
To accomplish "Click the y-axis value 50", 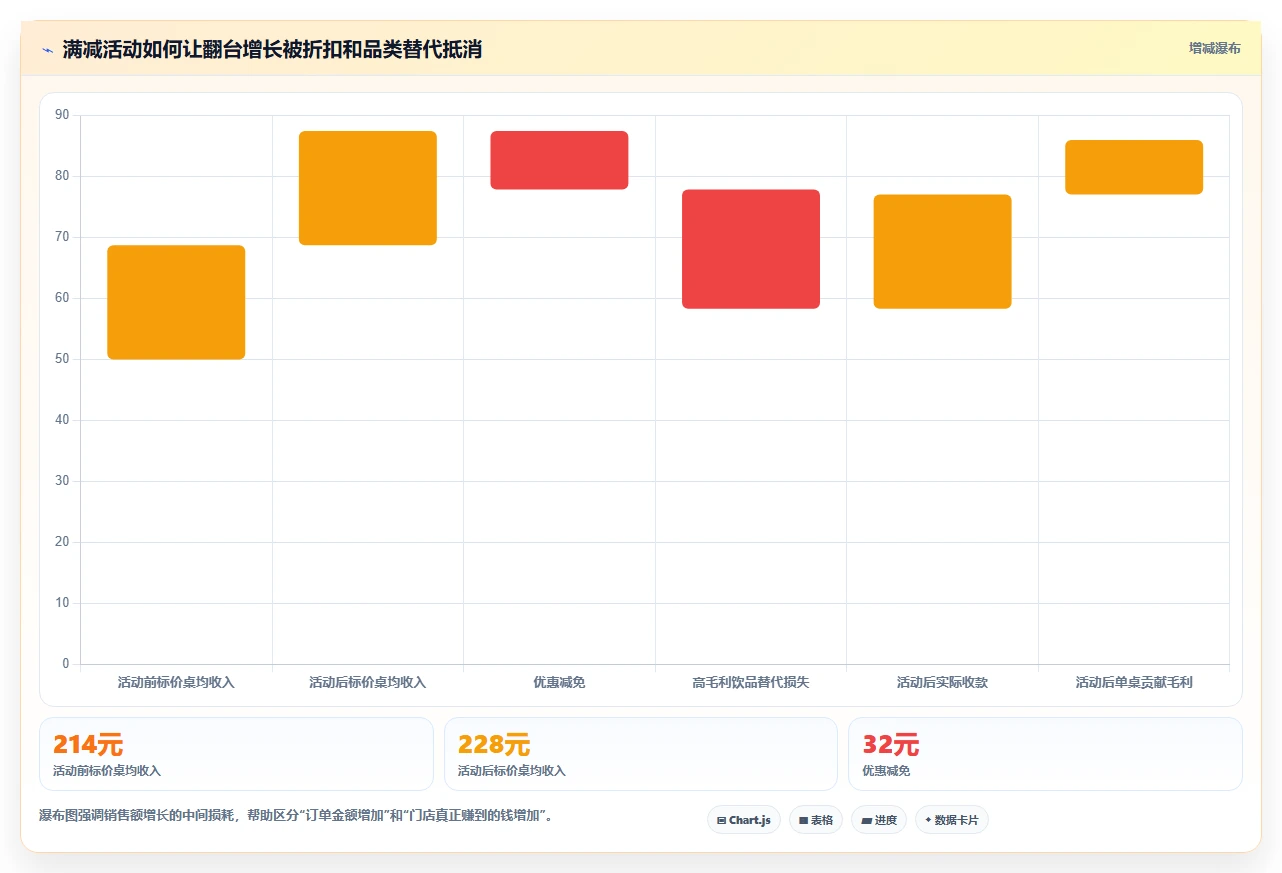I will pyautogui.click(x=62, y=359).
